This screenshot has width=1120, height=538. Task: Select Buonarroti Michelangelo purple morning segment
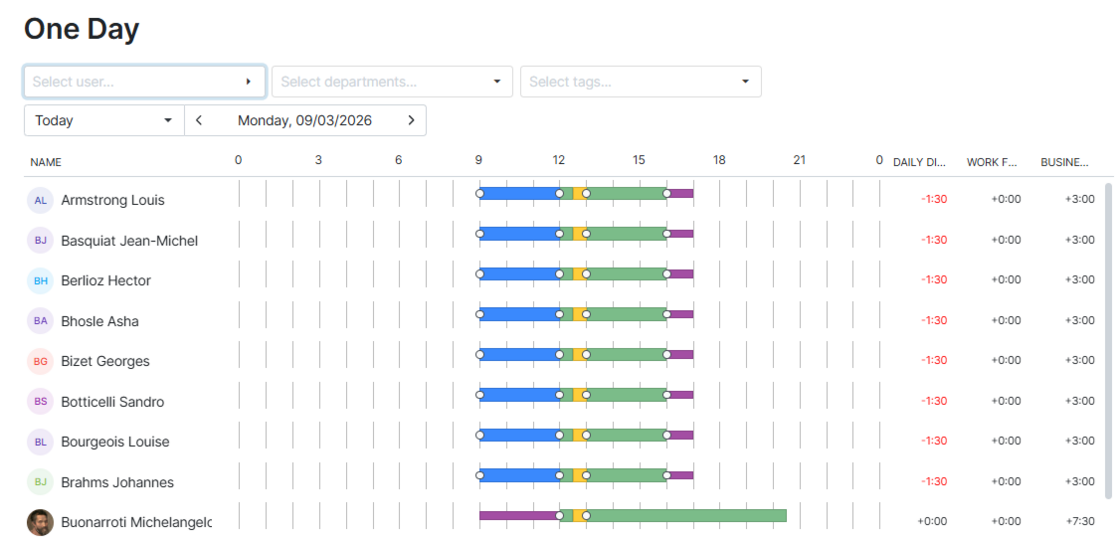pyautogui.click(x=519, y=516)
